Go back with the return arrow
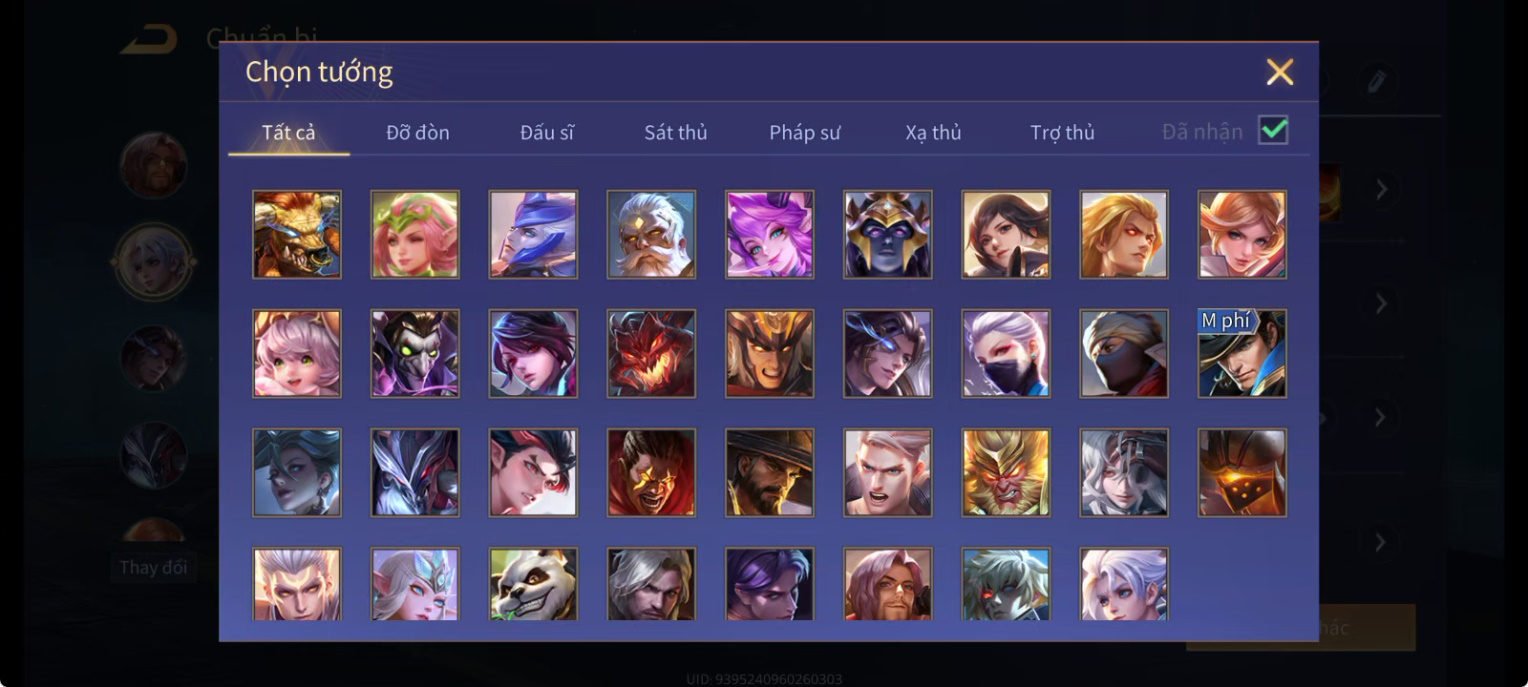 (148, 40)
